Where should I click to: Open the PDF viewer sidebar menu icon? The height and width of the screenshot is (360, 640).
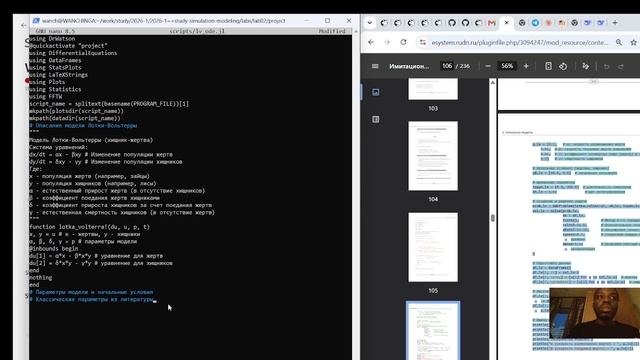pos(375,66)
